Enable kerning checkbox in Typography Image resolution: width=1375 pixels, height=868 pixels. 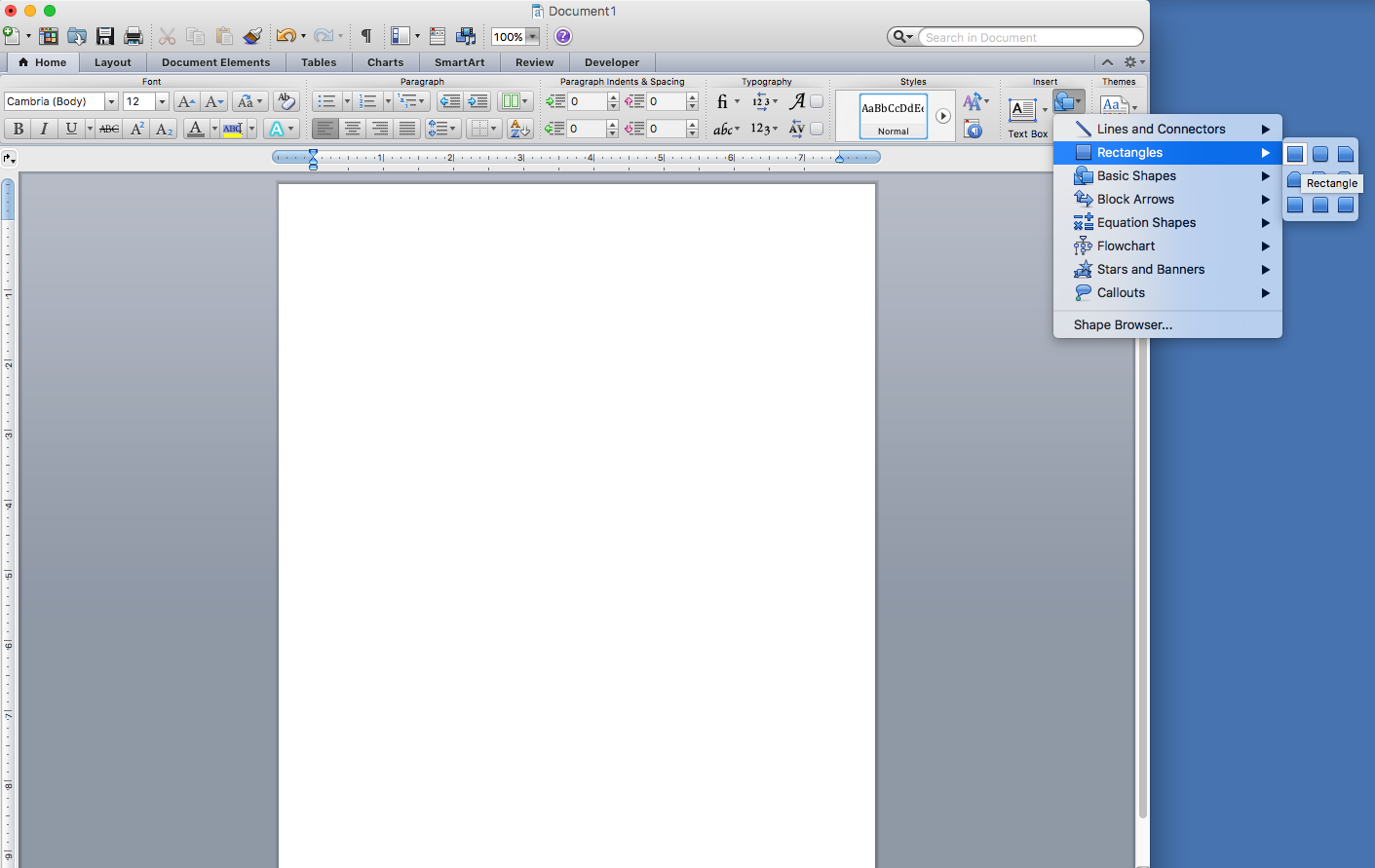[x=817, y=129]
